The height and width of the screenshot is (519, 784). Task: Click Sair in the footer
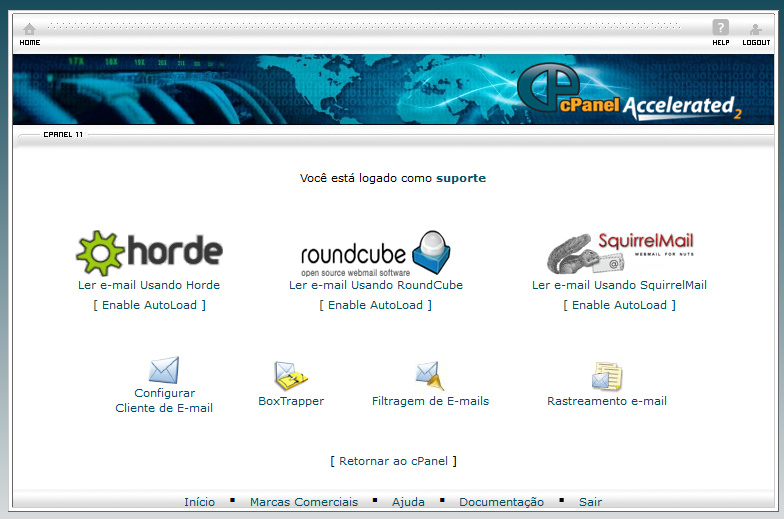[x=590, y=502]
